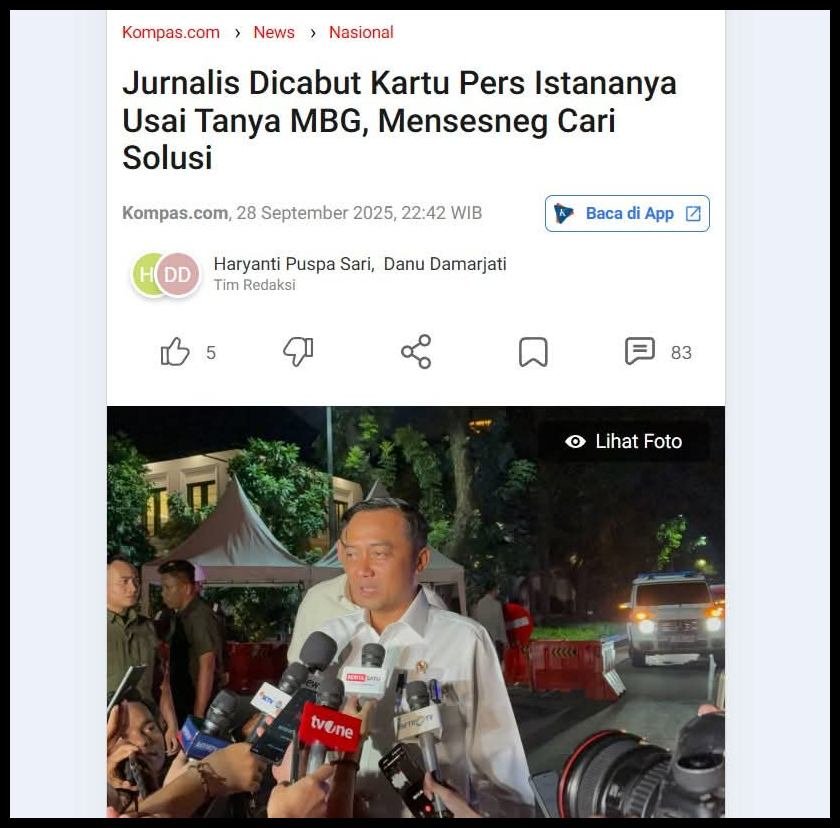Screen dimensions: 840x828
Task: Click the article's main photo
Action: click(x=416, y=611)
